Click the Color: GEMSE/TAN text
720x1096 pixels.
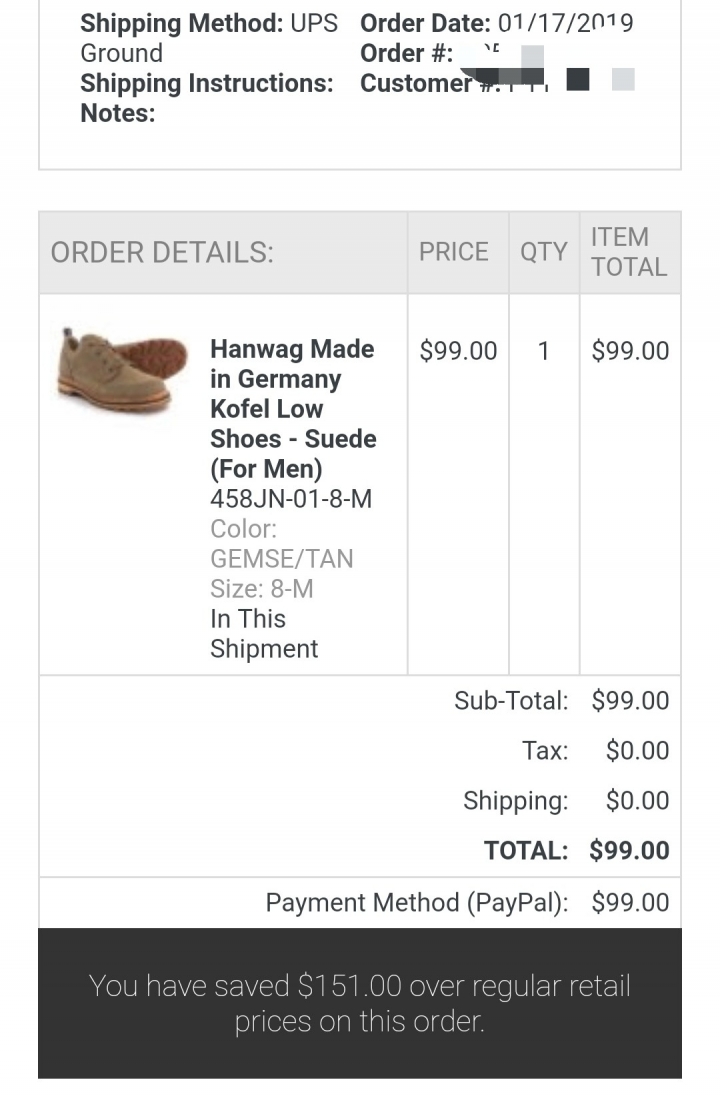pyautogui.click(x=282, y=543)
